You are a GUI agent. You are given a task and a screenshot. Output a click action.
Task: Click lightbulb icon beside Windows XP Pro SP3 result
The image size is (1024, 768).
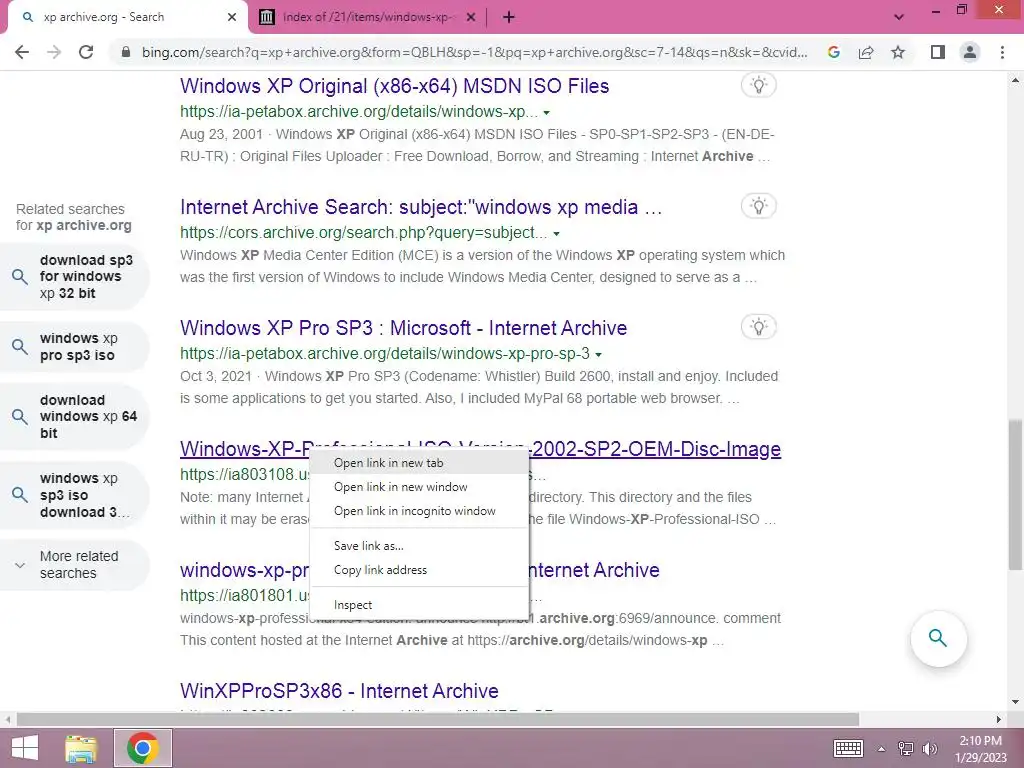coord(758,327)
